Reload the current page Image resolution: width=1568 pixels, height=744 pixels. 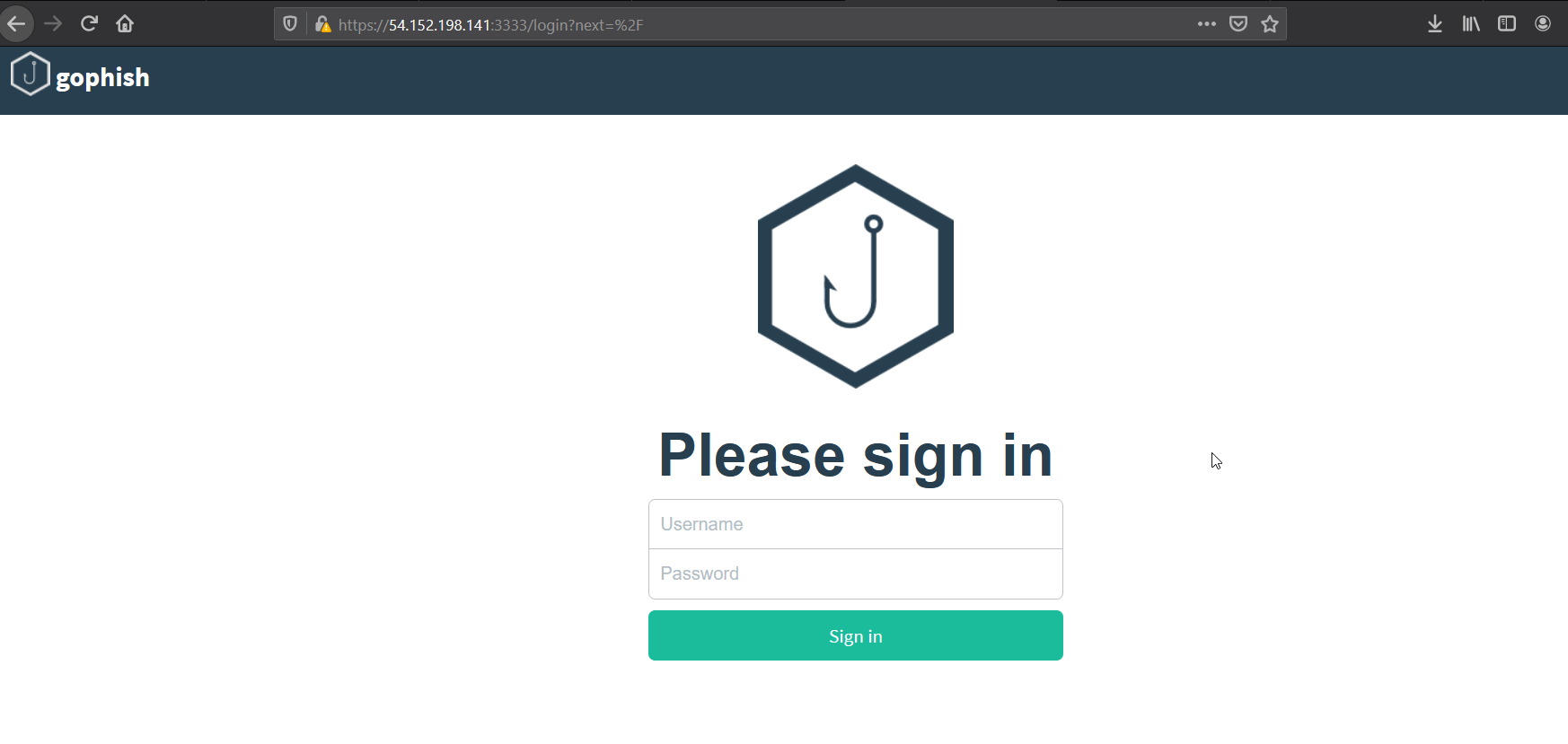tap(89, 23)
